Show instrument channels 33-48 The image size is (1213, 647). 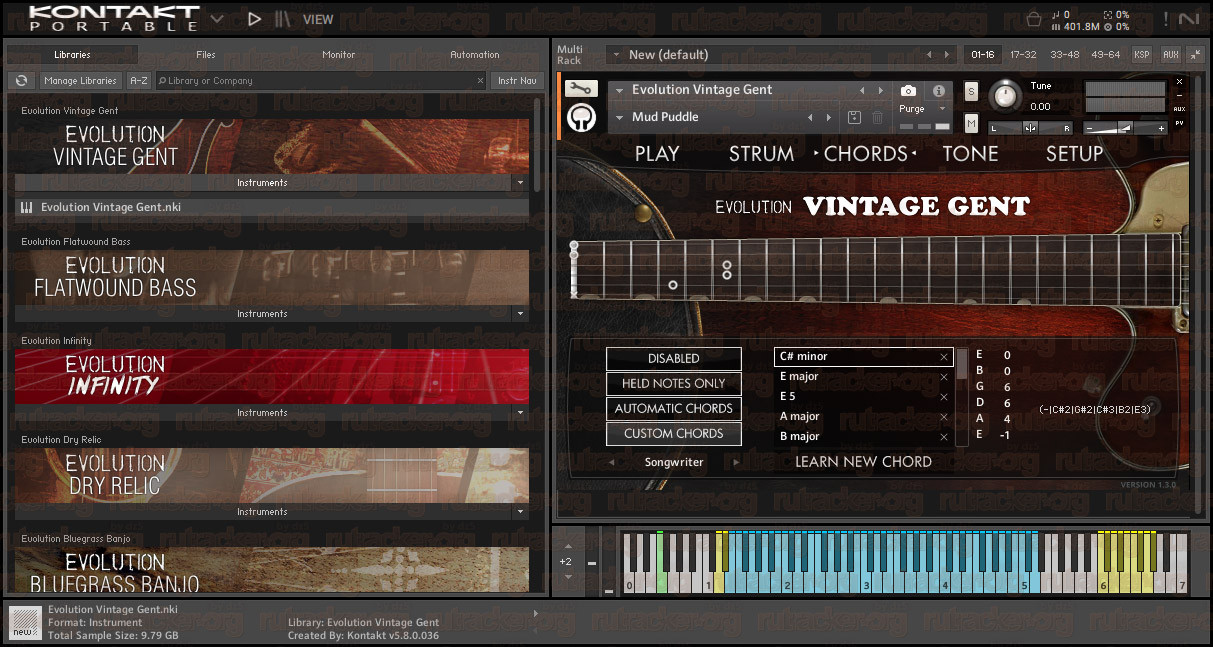tap(1065, 55)
